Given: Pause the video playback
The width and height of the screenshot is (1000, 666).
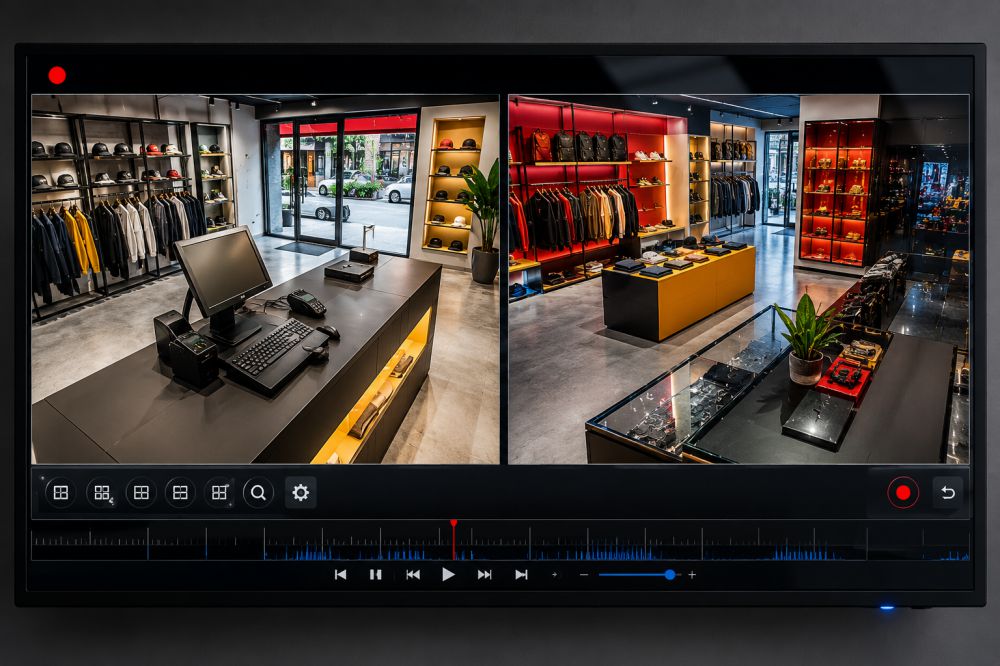Looking at the screenshot, I should click(376, 575).
